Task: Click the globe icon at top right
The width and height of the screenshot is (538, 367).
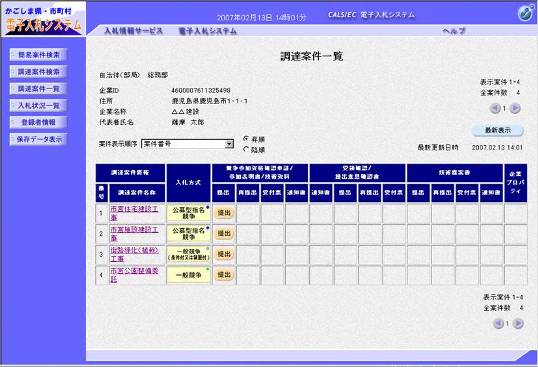Action: coord(525,13)
